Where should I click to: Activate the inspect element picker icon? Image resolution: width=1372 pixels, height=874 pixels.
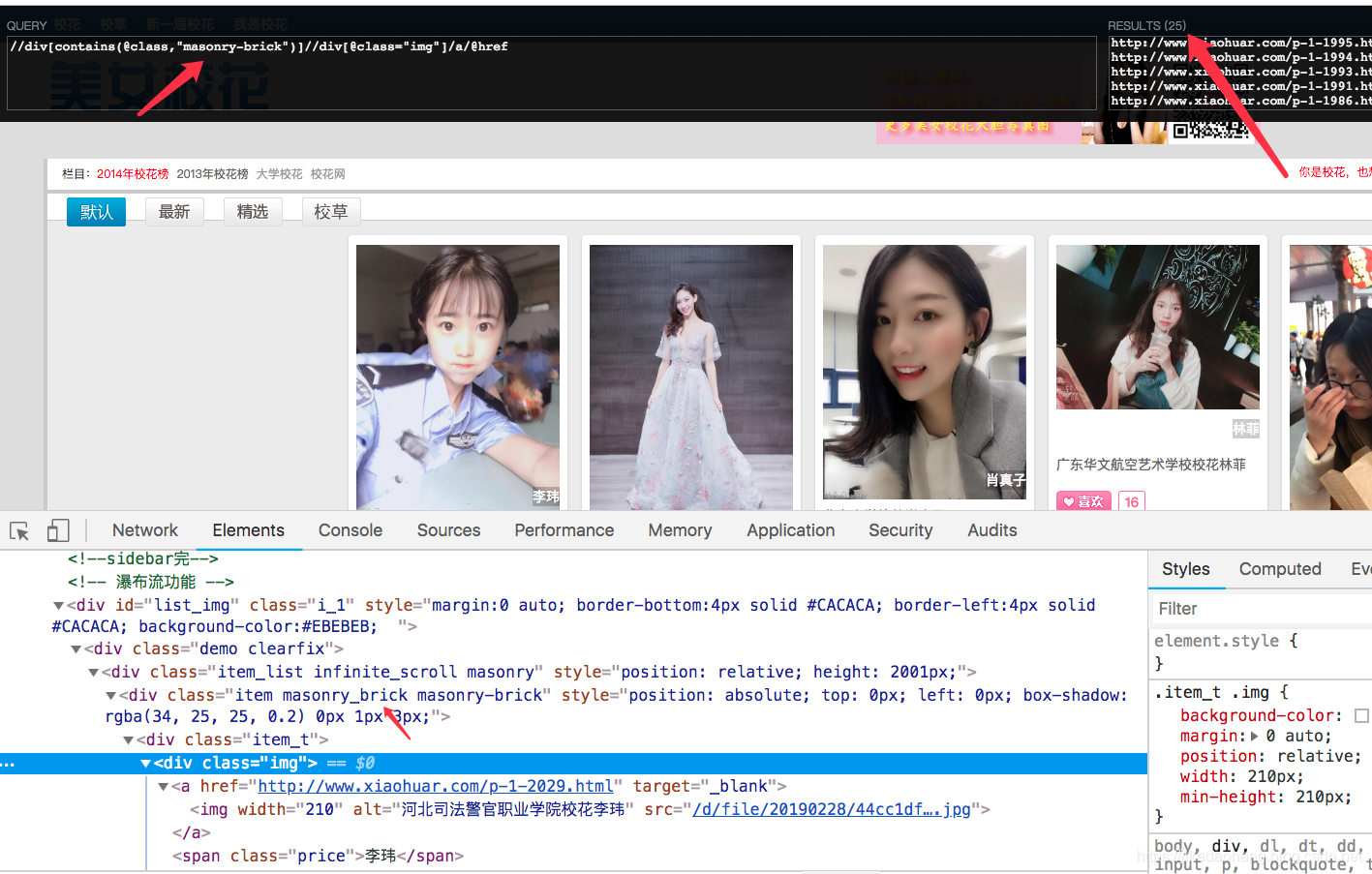tap(19, 530)
